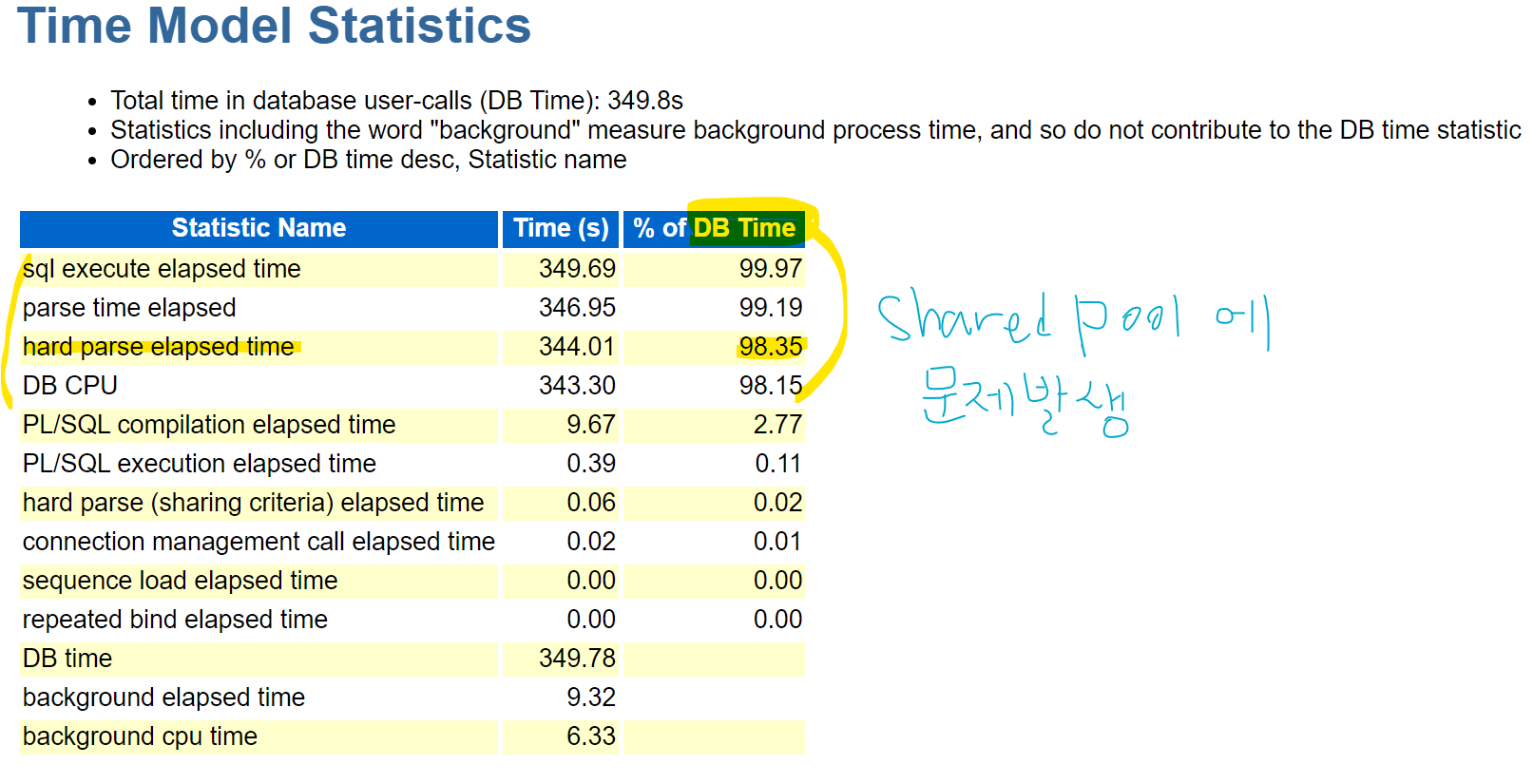Viewport: 1533px width, 784px height.
Task: Click PL/SQL execution elapsed time label
Action: [200, 464]
